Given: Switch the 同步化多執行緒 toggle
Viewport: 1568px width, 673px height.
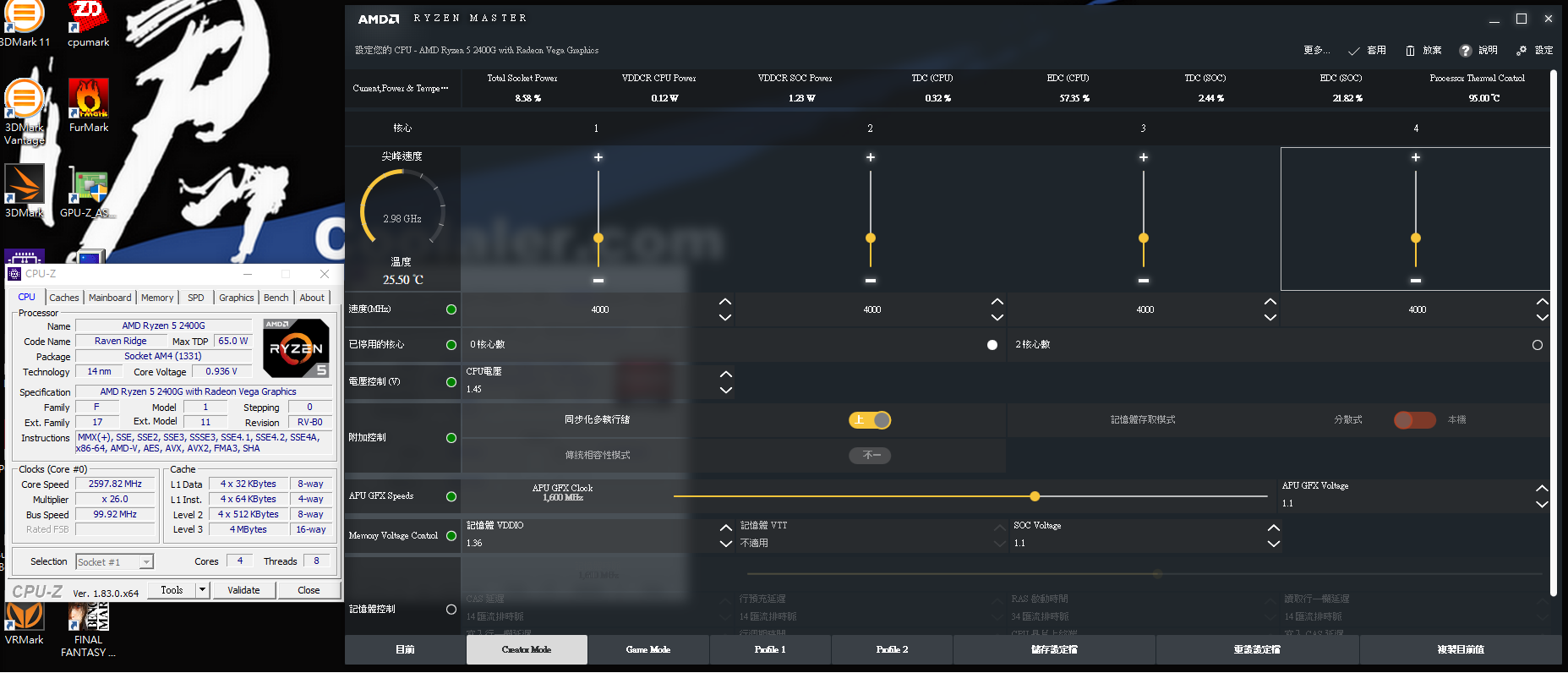Looking at the screenshot, I should coord(870,420).
